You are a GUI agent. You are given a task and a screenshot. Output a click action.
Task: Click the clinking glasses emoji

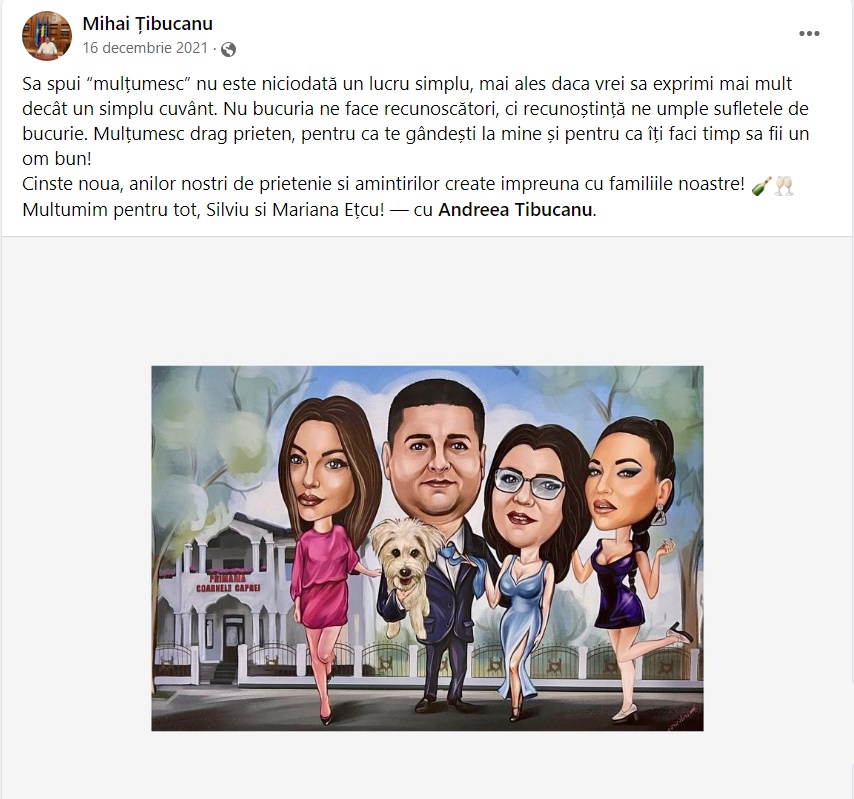point(784,185)
